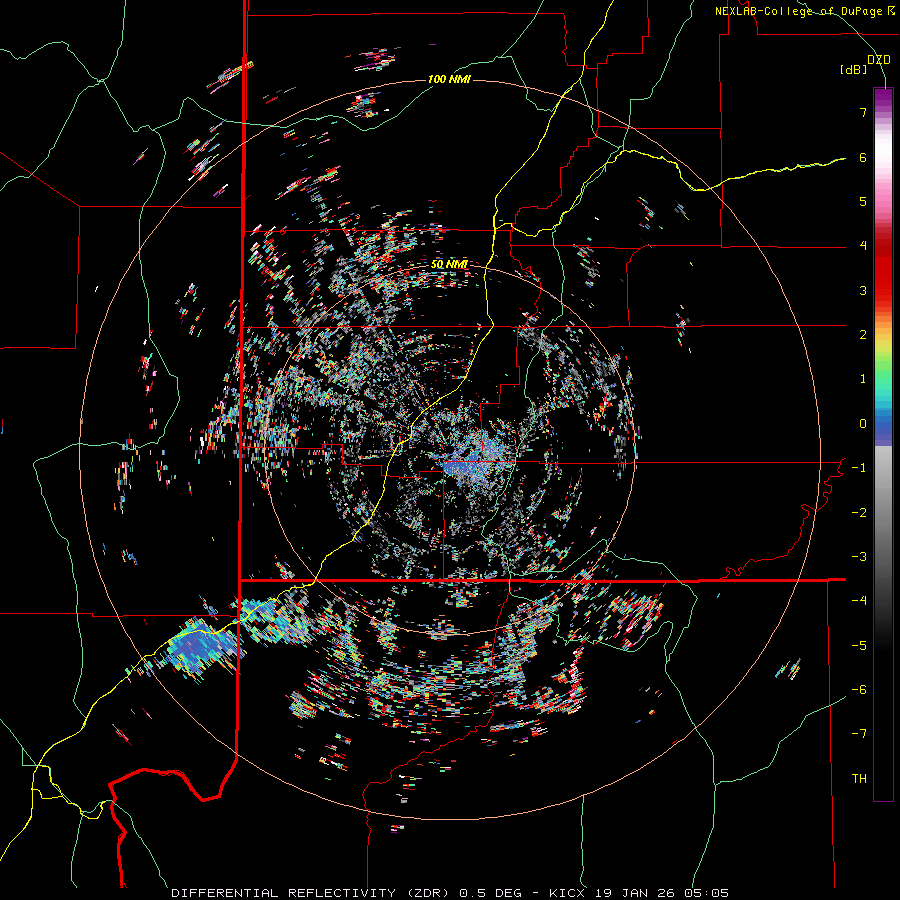Click the [dB] units label
This screenshot has width=900, height=900.
click(x=854, y=70)
